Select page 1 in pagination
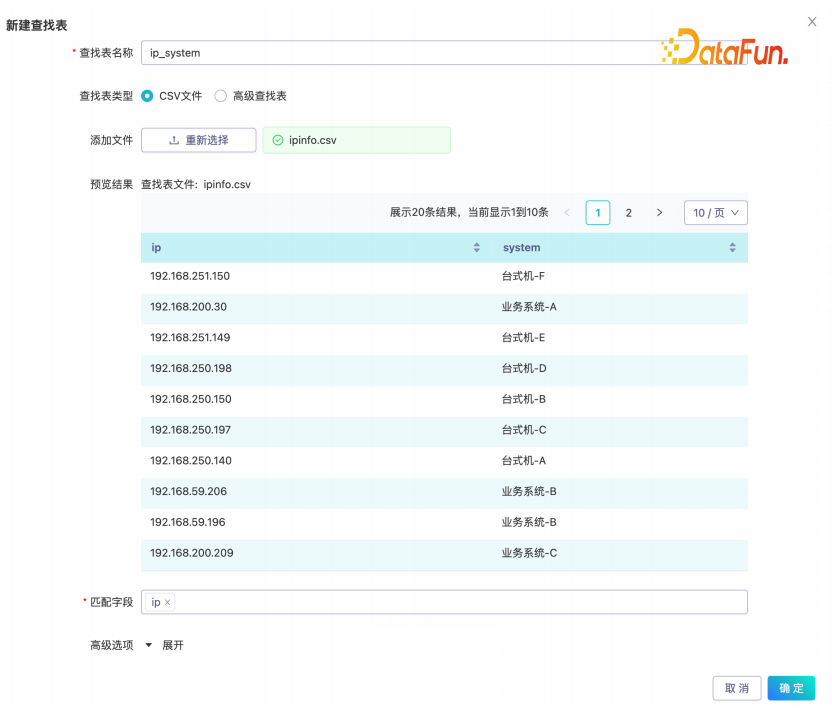Screen dimensions: 832x712 tap(598, 213)
